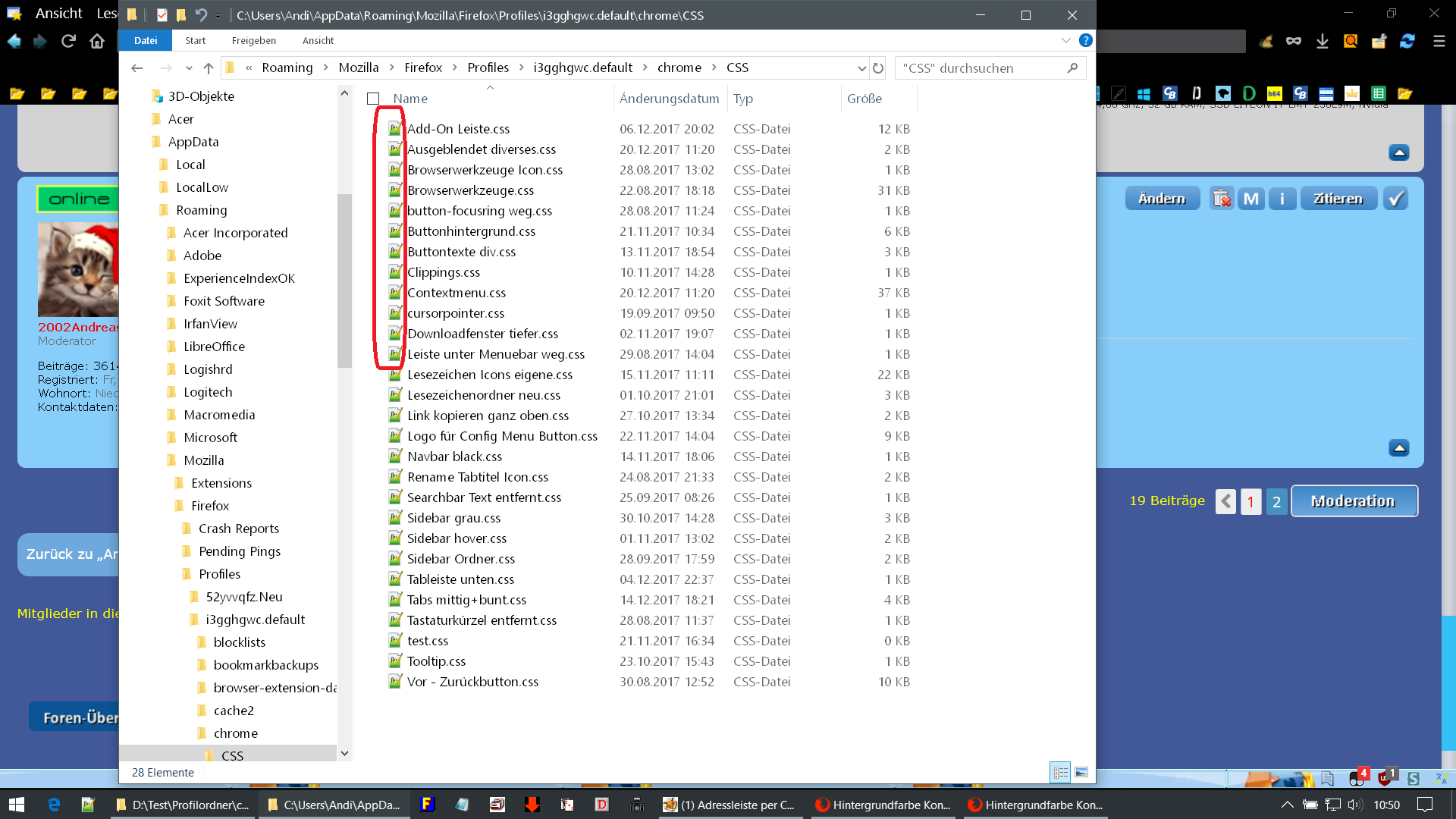Open the Freigeben ribbon tab

point(253,40)
